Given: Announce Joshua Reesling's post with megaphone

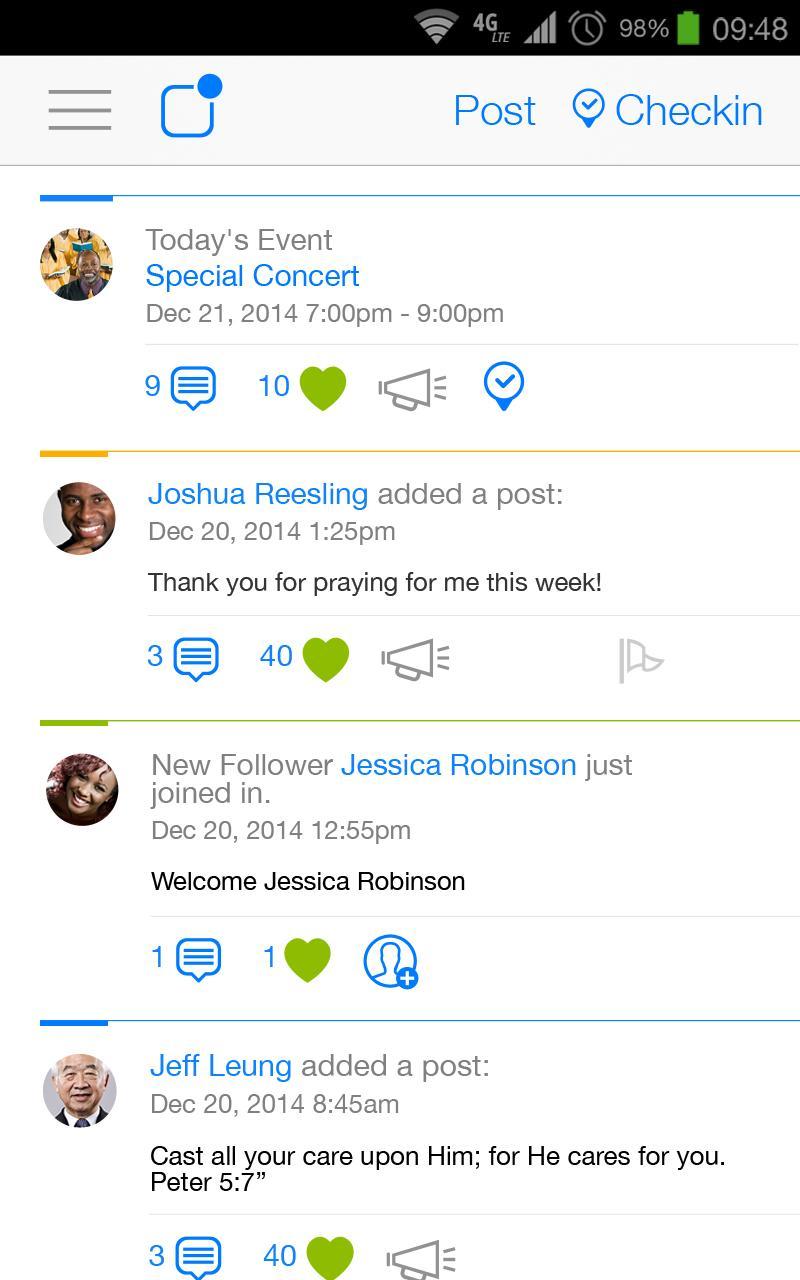Looking at the screenshot, I should [415, 660].
